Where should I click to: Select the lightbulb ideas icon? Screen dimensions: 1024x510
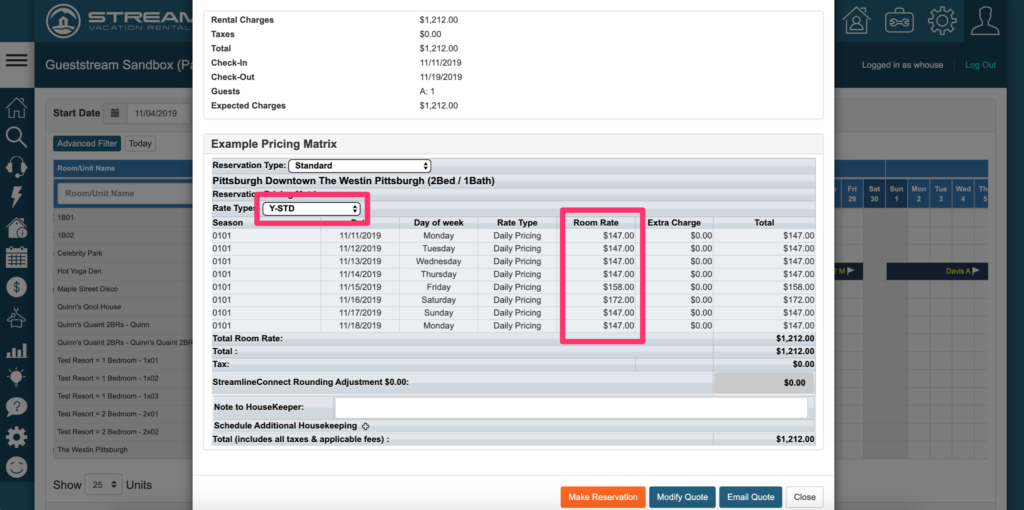[x=16, y=377]
